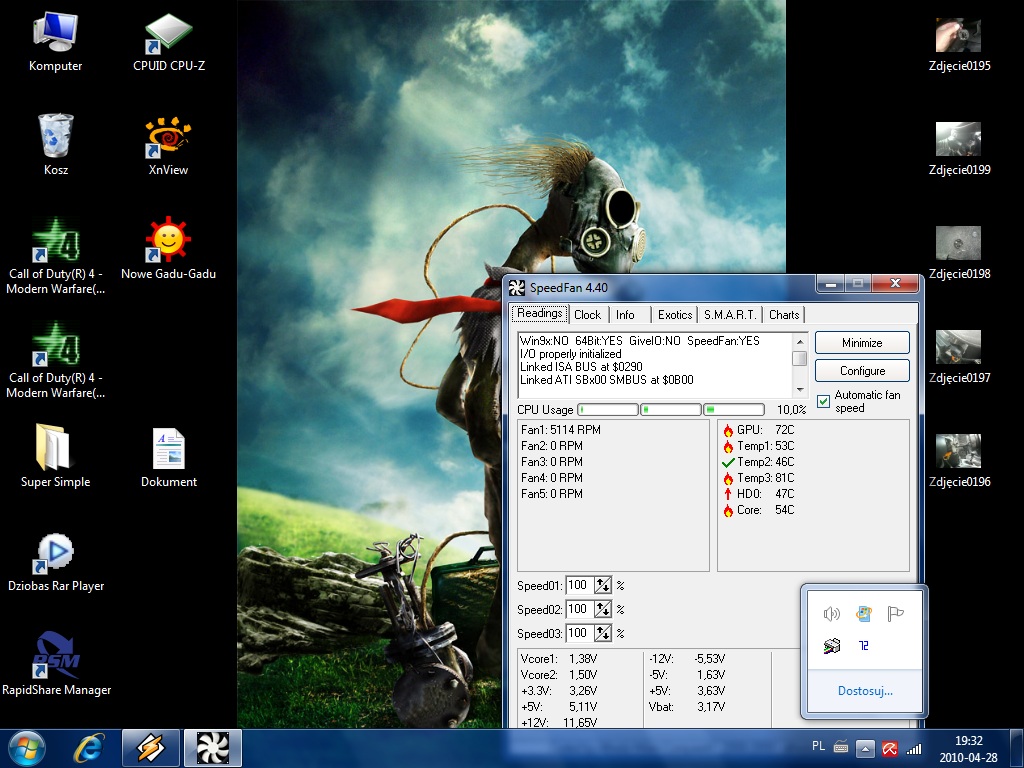The width and height of the screenshot is (1024, 768).
Task: Click the Dostosuj... link
Action: click(864, 691)
